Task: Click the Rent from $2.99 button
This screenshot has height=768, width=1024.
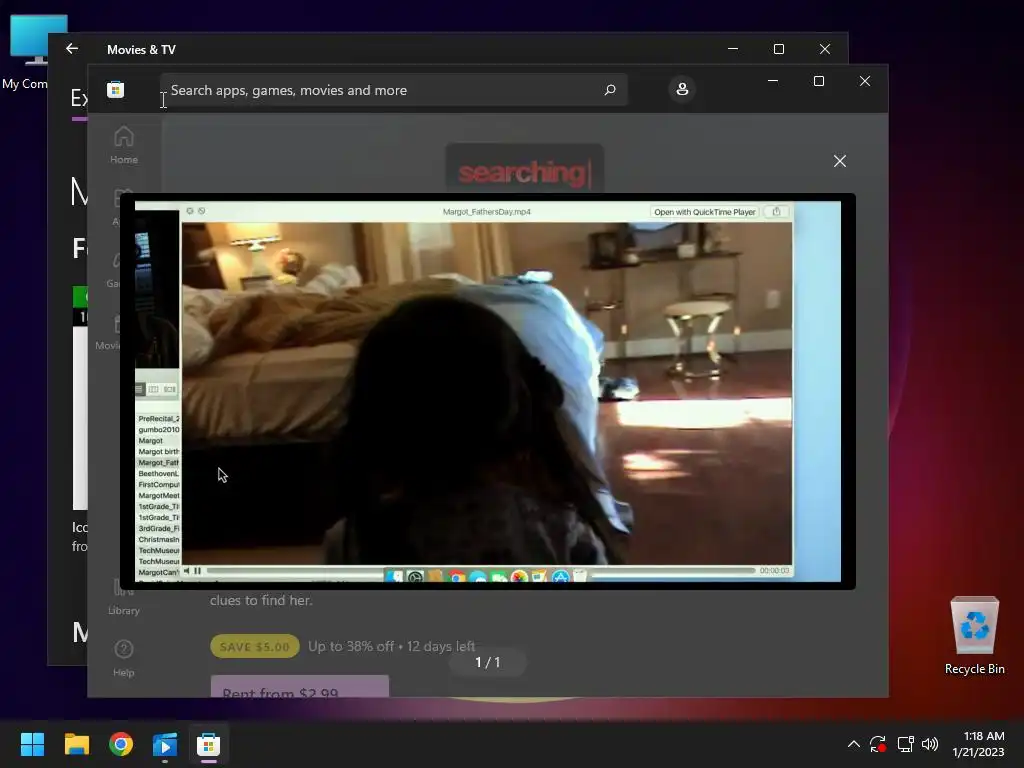Action: (x=300, y=686)
